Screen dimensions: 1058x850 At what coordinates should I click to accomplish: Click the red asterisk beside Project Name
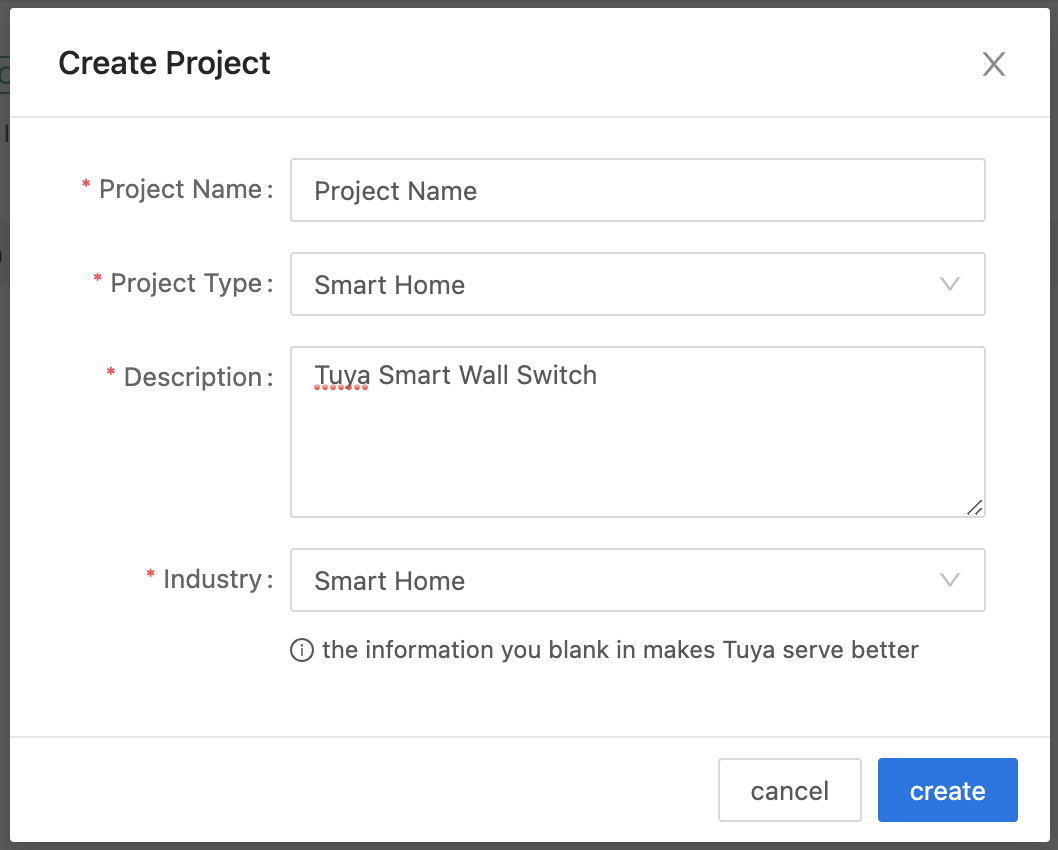[86, 187]
